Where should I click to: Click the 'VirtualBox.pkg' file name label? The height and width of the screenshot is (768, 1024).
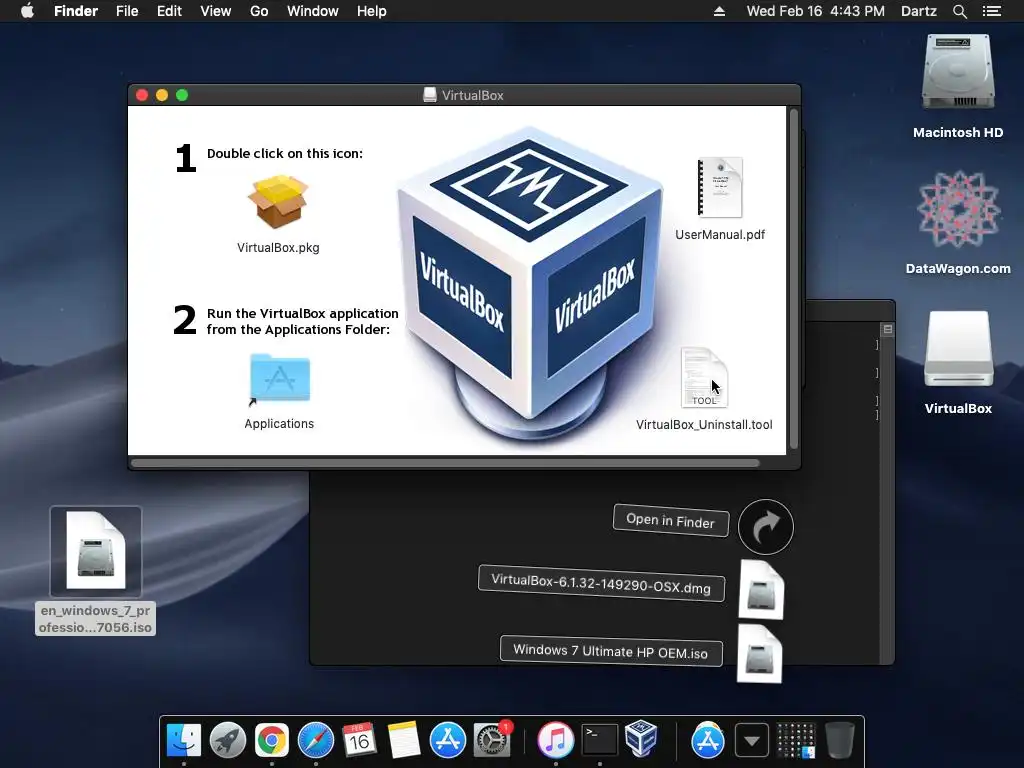coord(278,248)
